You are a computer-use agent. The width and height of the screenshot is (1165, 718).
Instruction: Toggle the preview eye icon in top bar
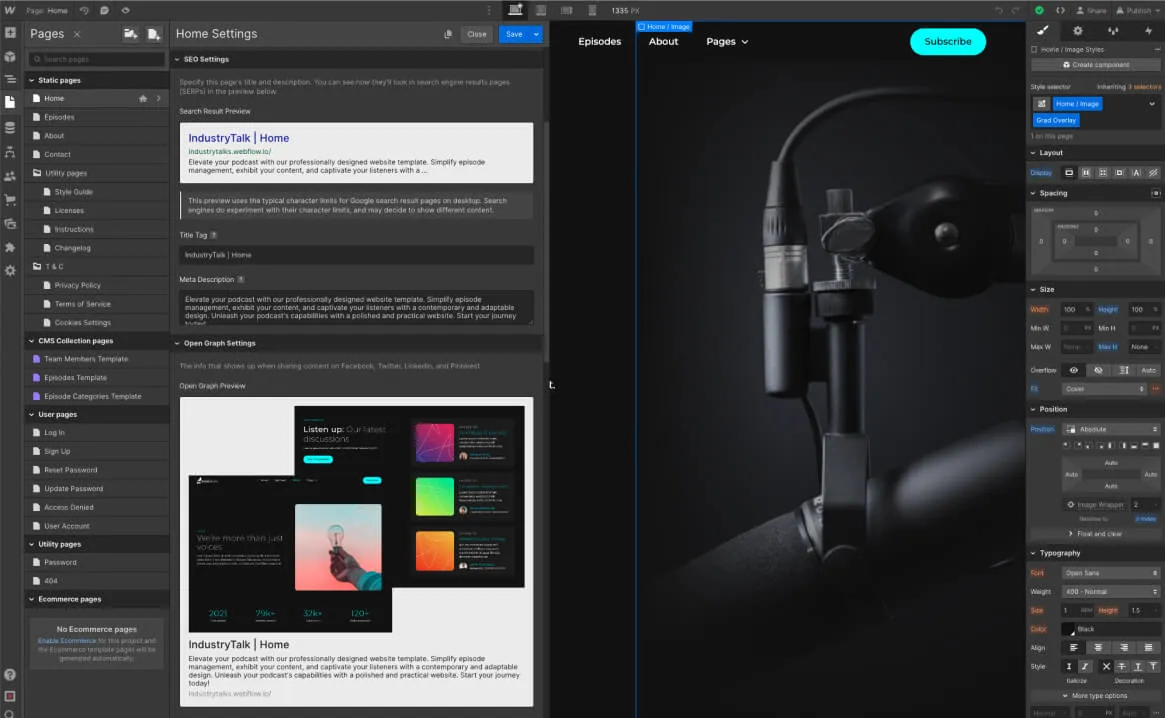pos(125,10)
